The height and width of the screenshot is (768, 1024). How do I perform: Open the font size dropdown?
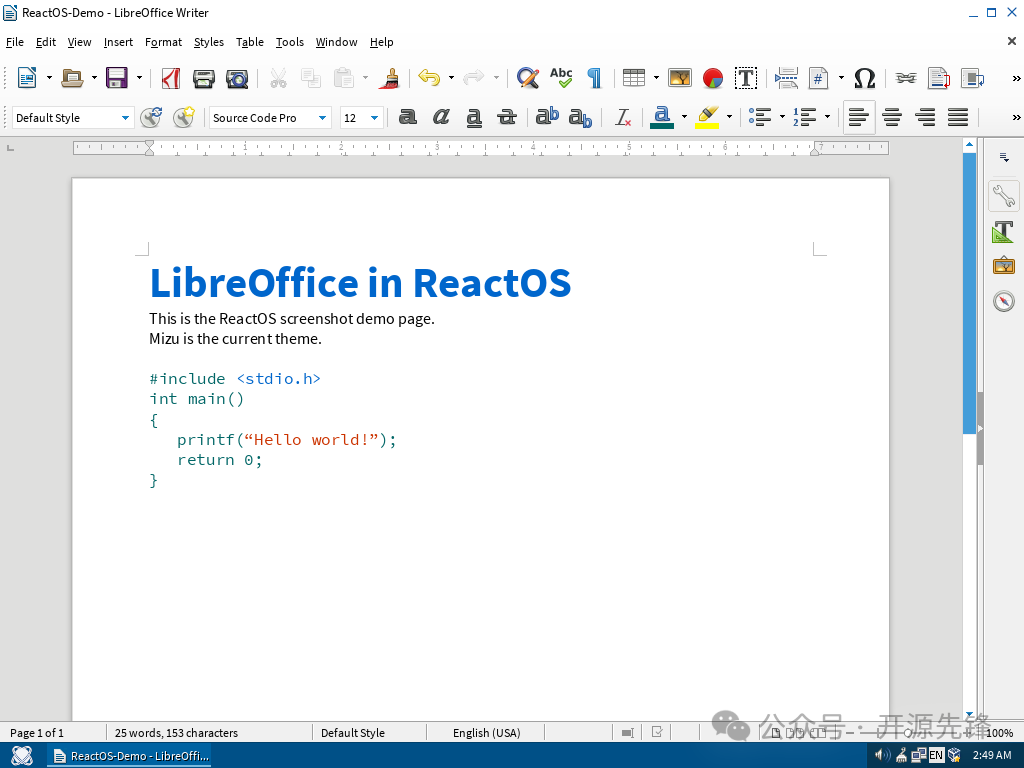[x=375, y=118]
